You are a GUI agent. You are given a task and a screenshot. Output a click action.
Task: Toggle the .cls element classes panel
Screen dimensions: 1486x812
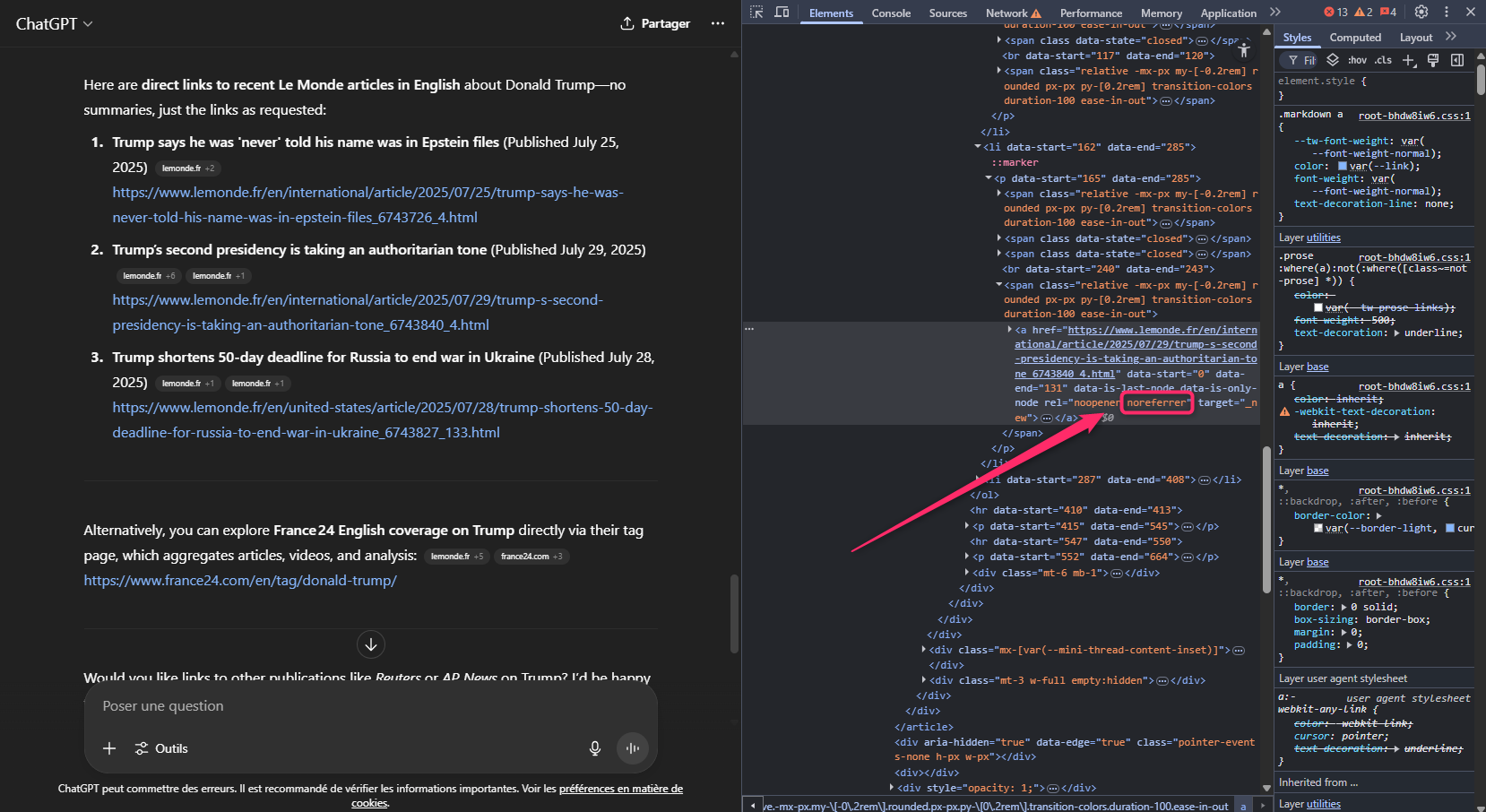(x=1383, y=60)
